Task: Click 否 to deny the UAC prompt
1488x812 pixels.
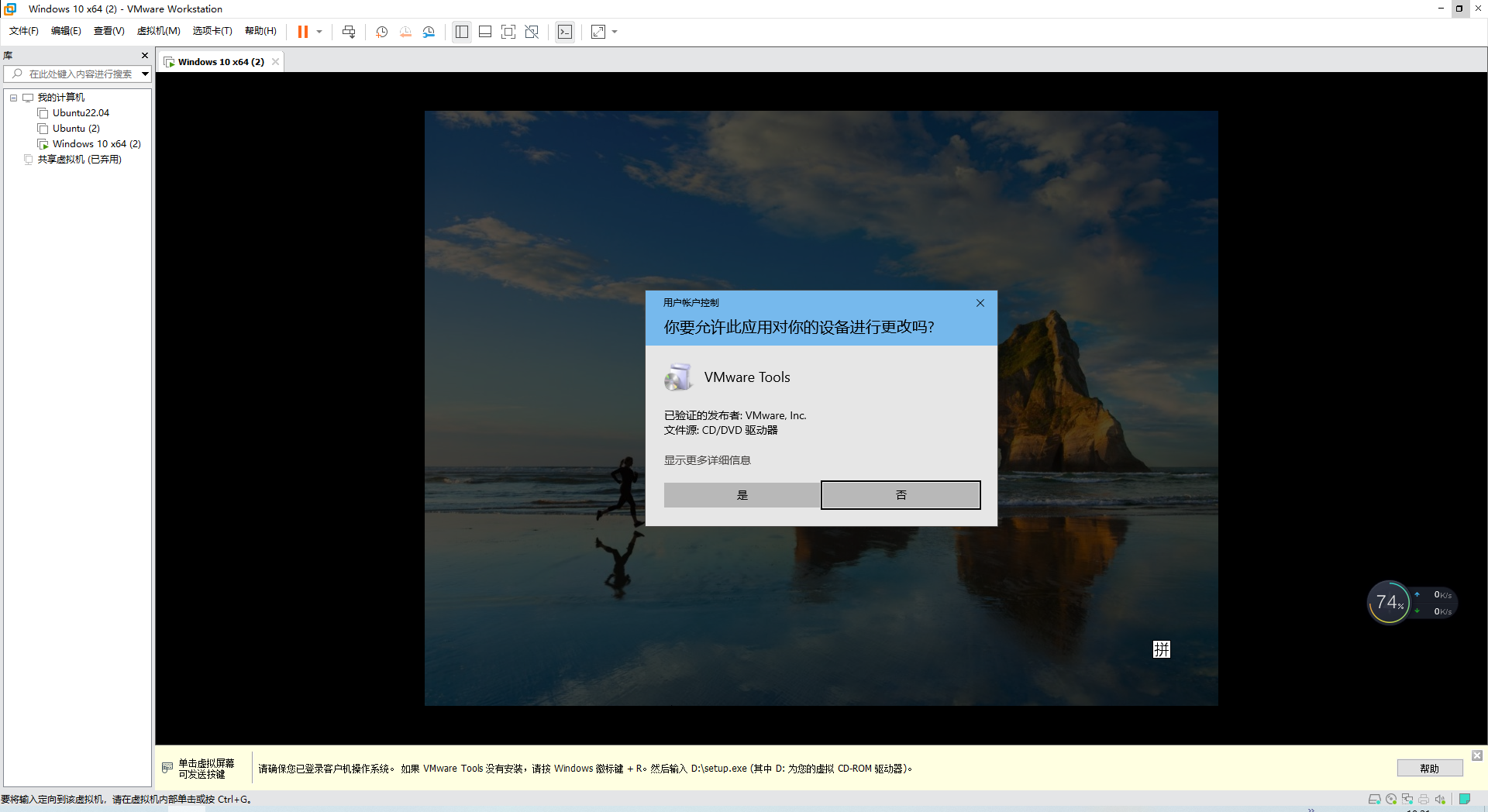Action: click(x=901, y=495)
